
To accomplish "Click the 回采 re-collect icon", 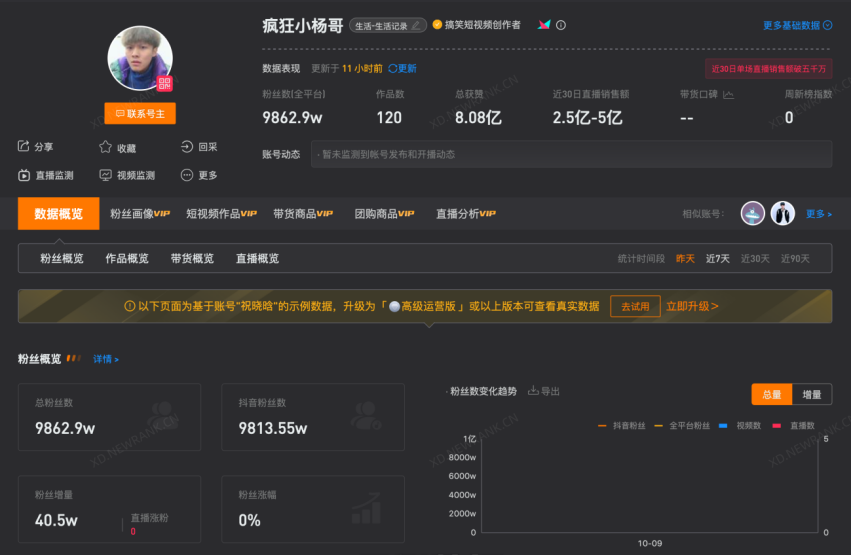I will click(x=187, y=147).
